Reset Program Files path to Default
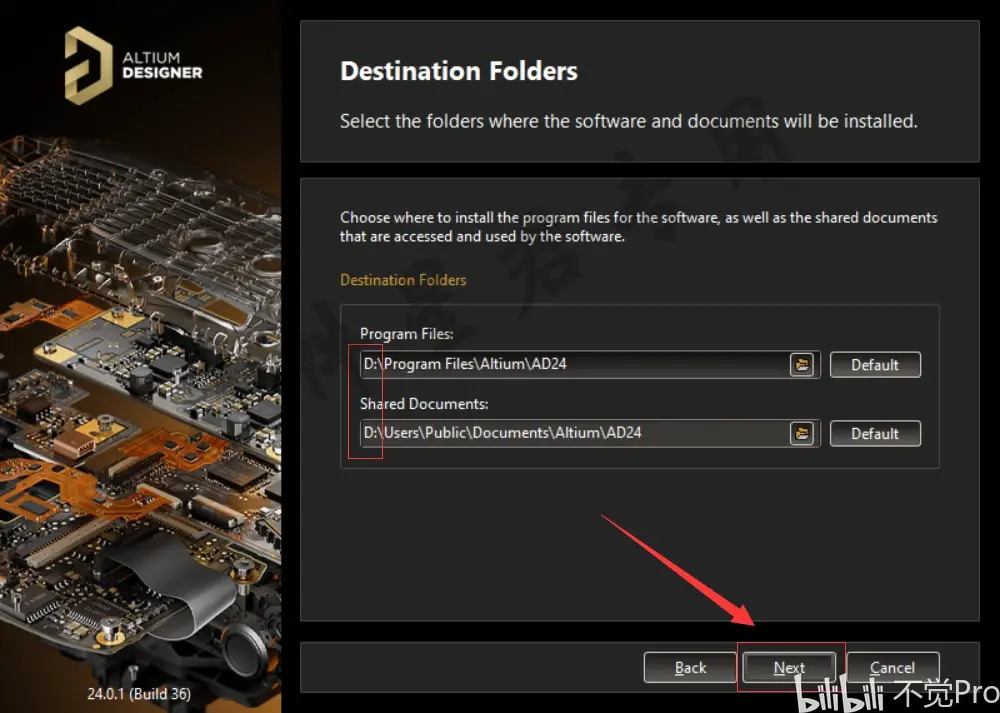The height and width of the screenshot is (713, 1000). pos(875,365)
